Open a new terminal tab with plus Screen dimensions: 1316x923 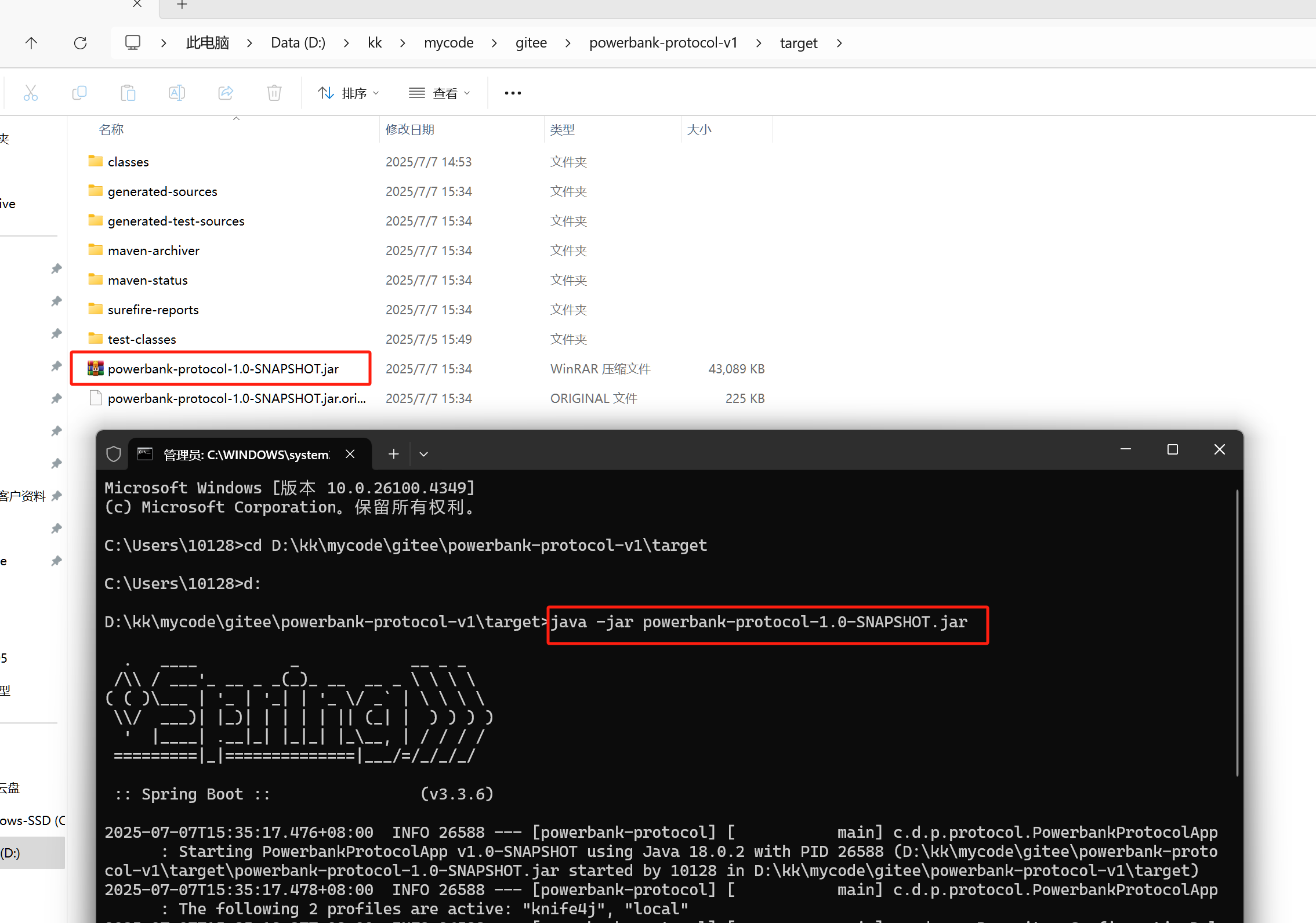(393, 454)
